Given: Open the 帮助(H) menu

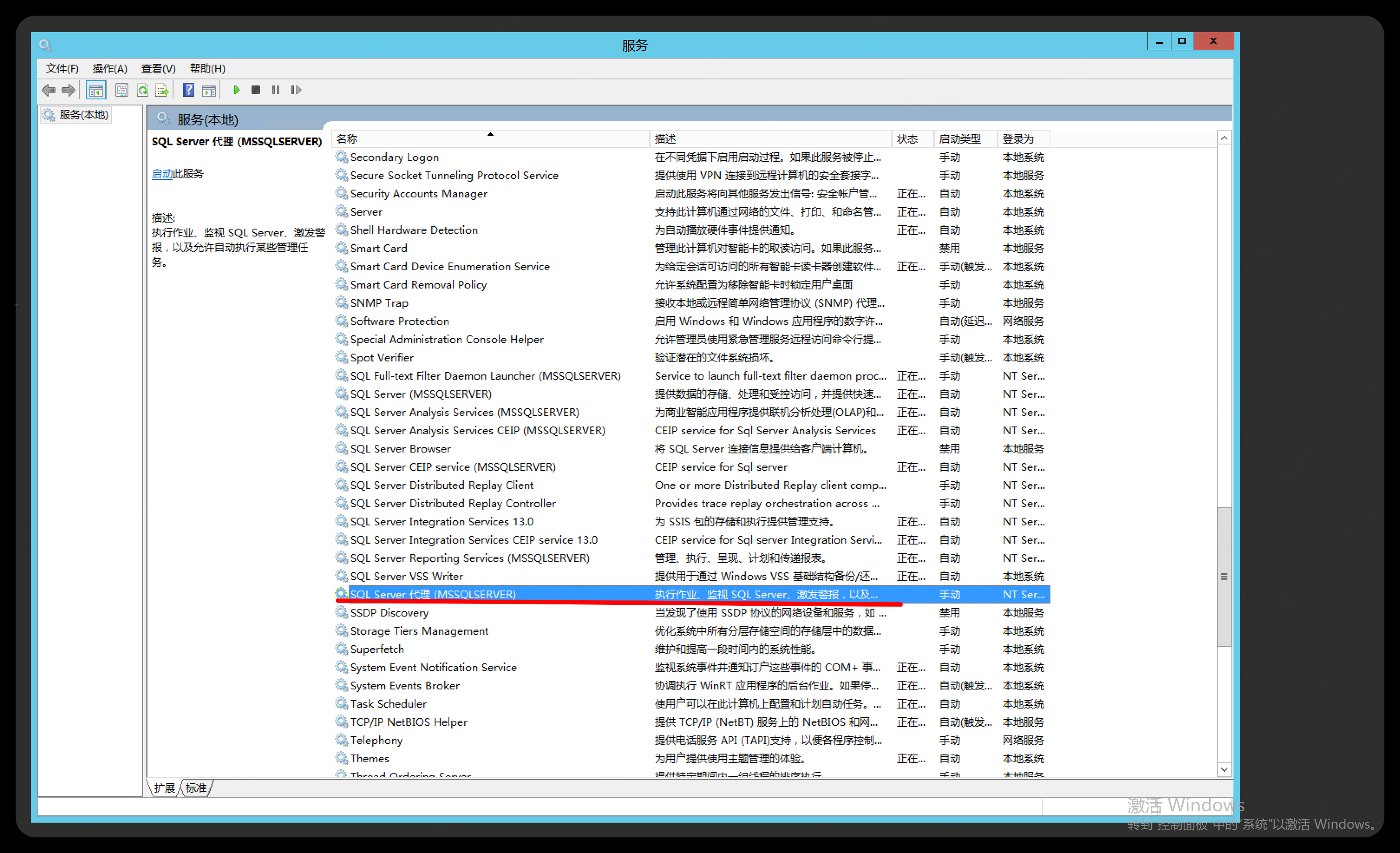Looking at the screenshot, I should coord(207,68).
